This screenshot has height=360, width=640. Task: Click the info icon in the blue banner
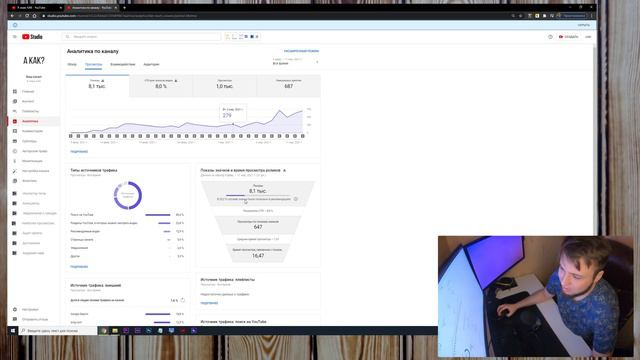(15, 25)
